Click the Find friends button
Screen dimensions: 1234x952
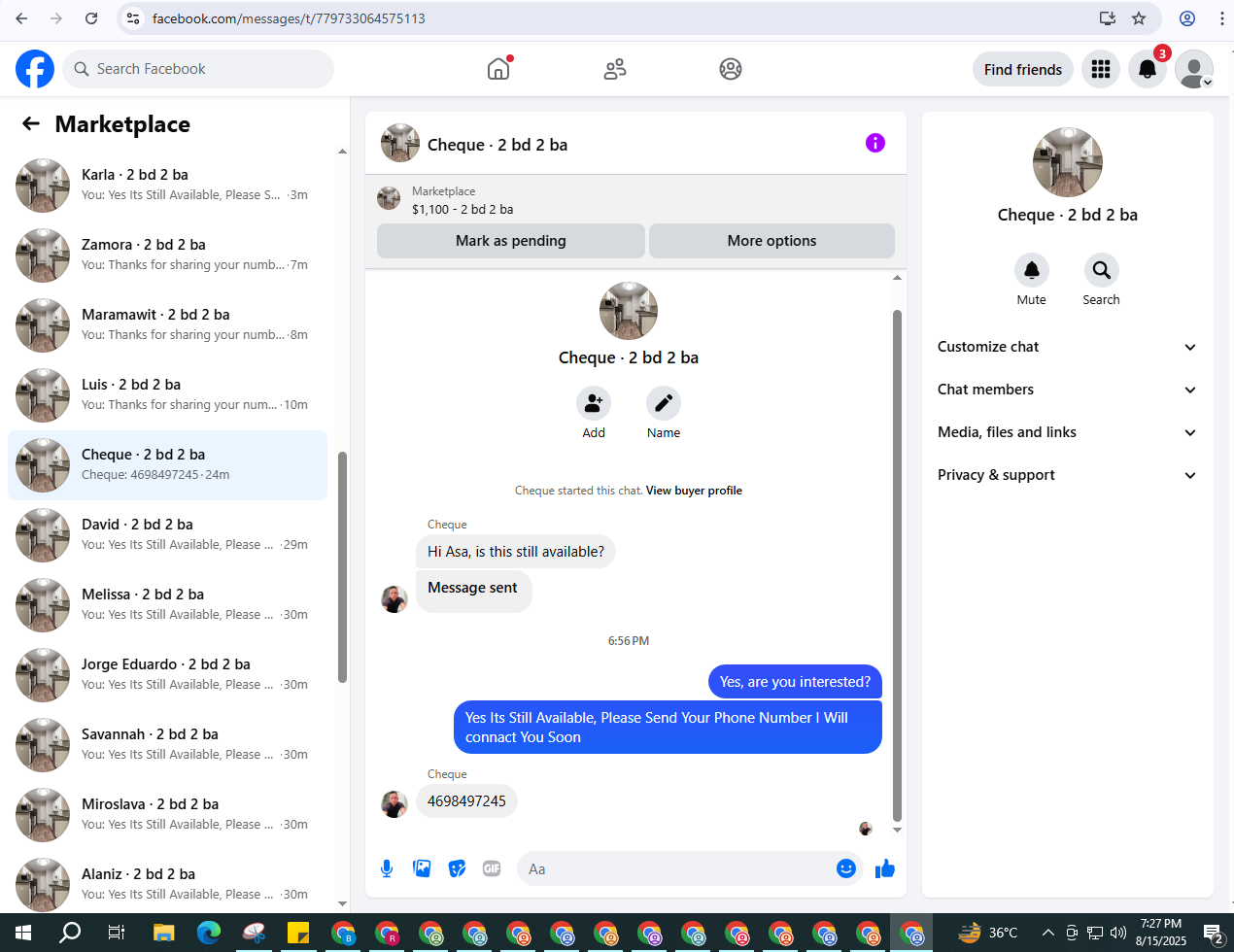click(x=1023, y=69)
